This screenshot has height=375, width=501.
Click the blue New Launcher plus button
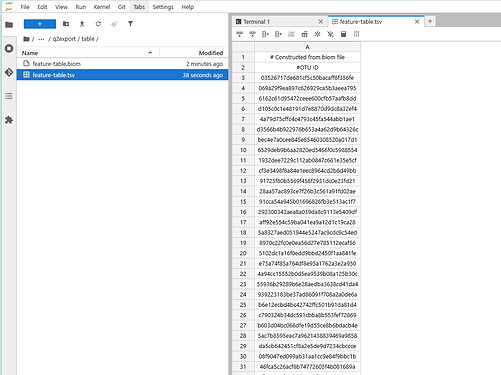point(40,24)
